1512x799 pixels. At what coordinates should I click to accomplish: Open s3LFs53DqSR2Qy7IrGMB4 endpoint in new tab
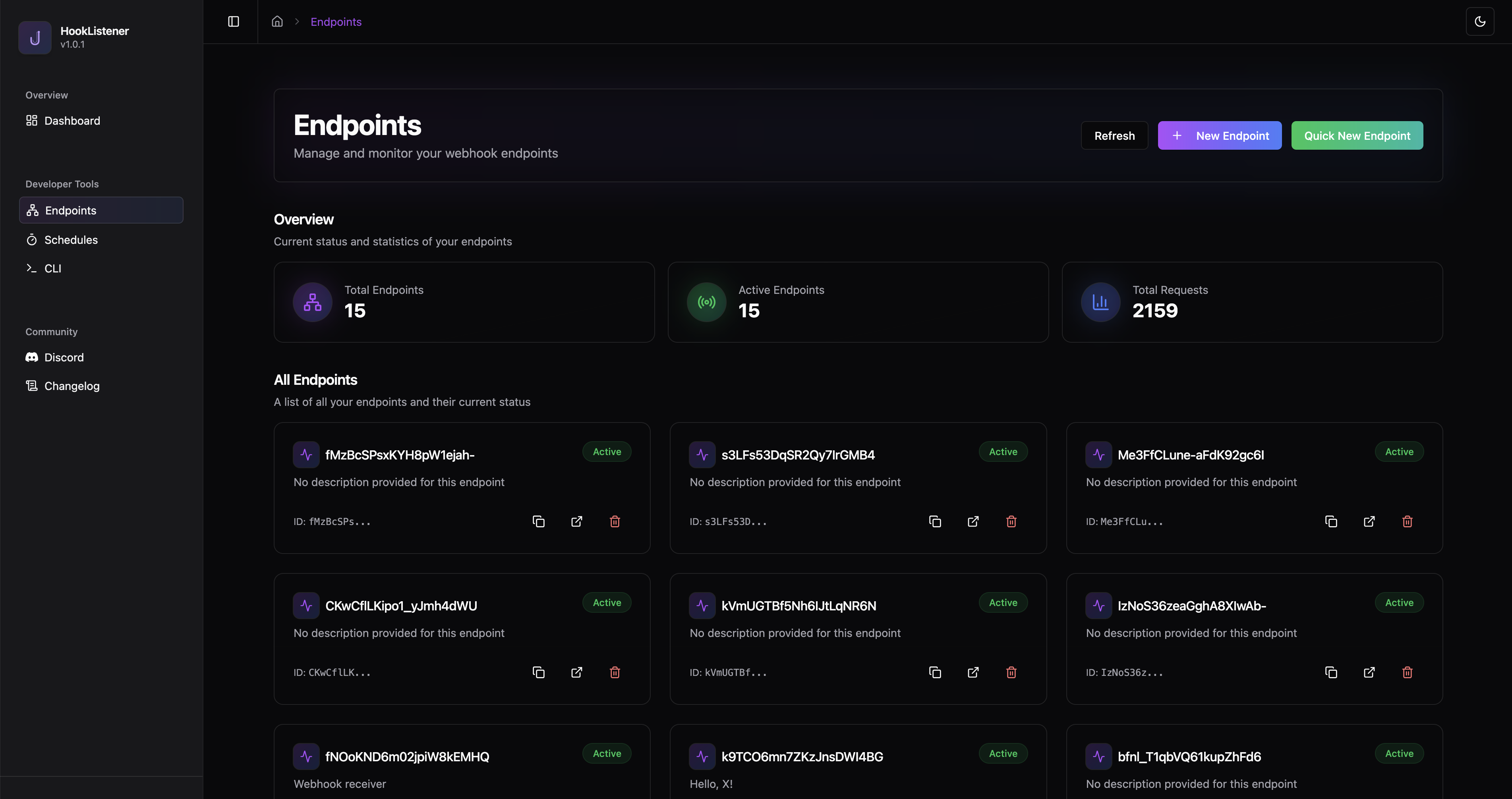973,521
